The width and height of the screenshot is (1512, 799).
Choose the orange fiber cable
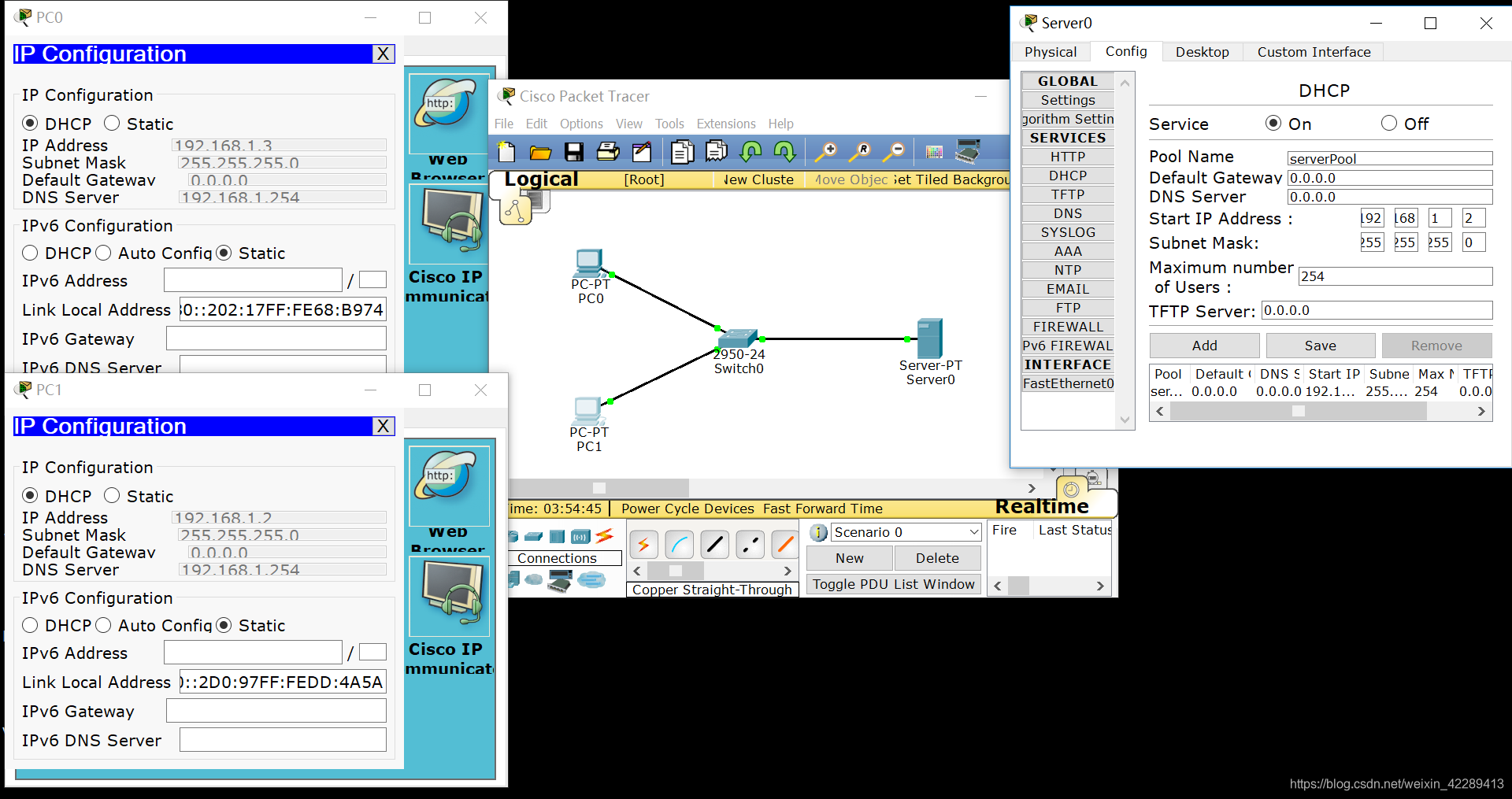784,544
